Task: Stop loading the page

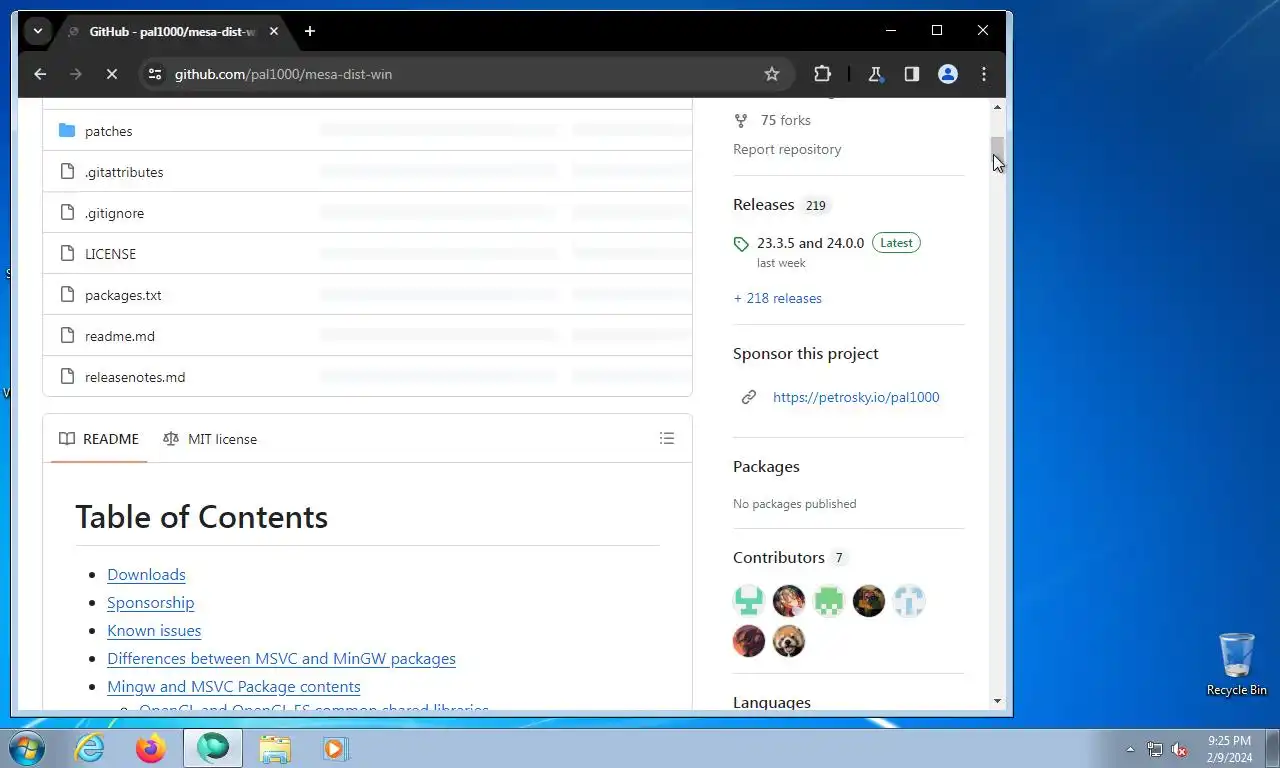Action: coord(112,74)
